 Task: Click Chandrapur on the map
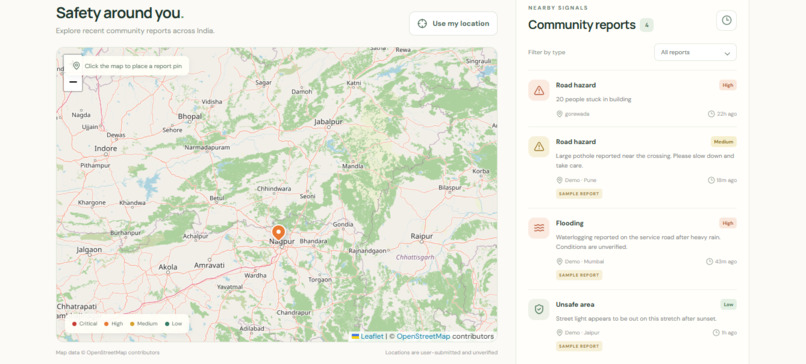click(294, 313)
